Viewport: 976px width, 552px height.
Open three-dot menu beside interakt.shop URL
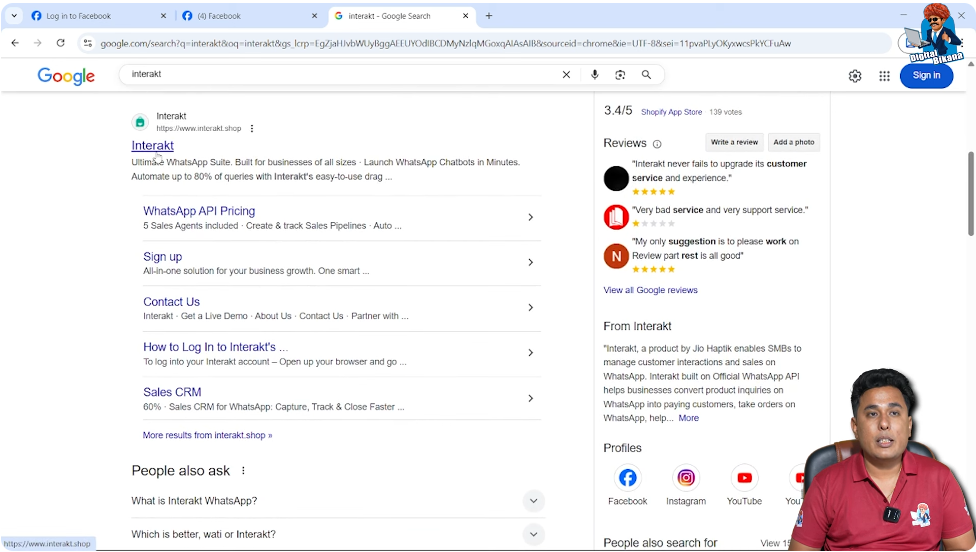(x=251, y=128)
